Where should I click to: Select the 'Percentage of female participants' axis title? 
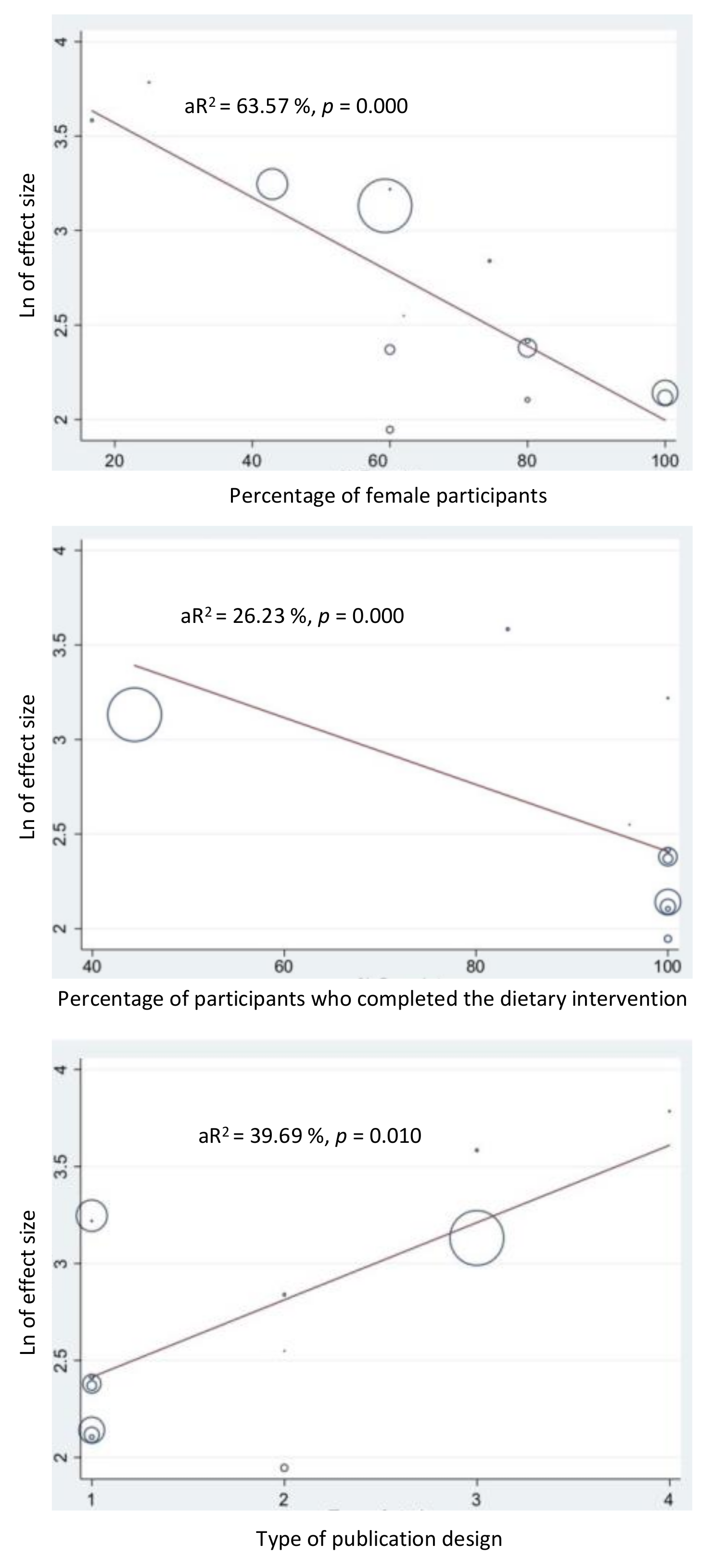[x=388, y=495]
